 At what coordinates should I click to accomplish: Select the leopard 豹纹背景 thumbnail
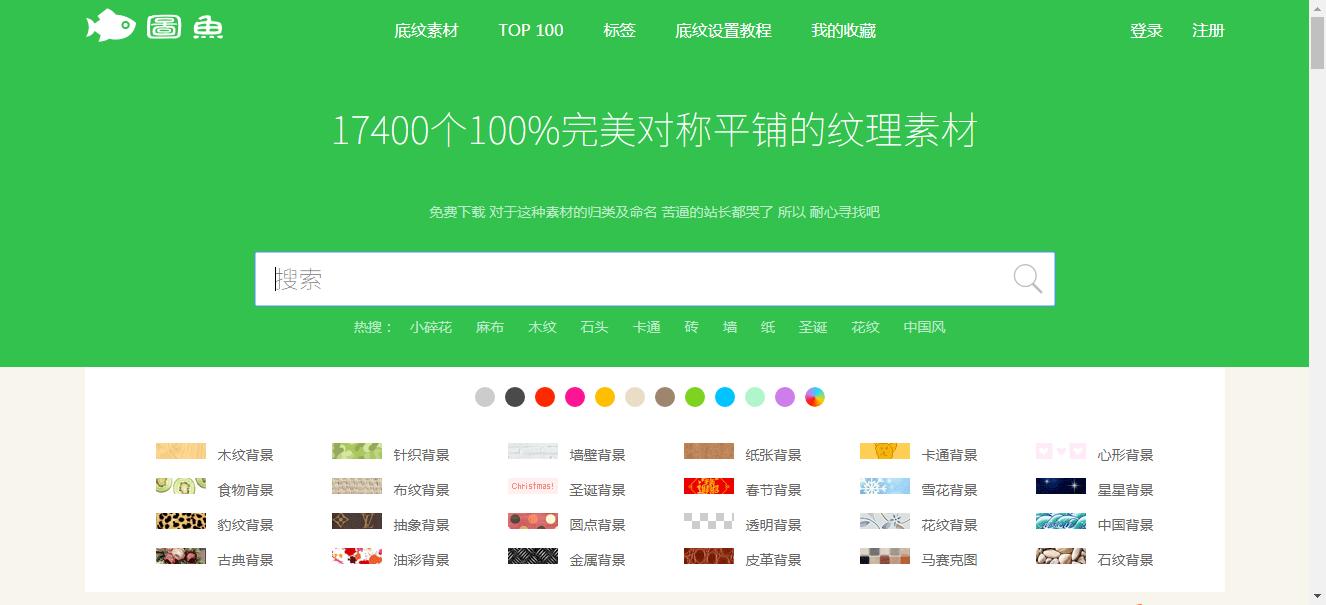[180, 521]
